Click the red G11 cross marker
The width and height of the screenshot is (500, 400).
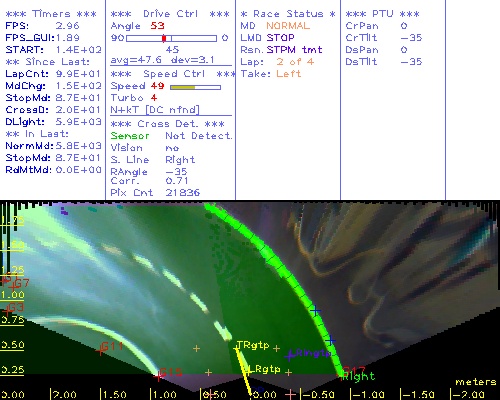pyautogui.click(x=100, y=351)
